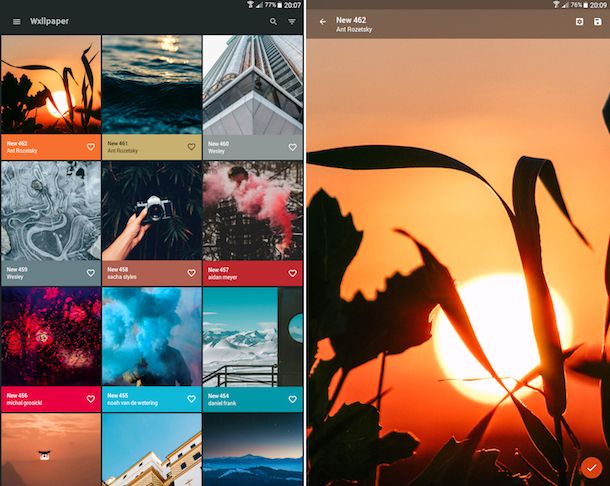Toggle favorite heart on New 459
This screenshot has width=610, height=486.
coord(91,273)
